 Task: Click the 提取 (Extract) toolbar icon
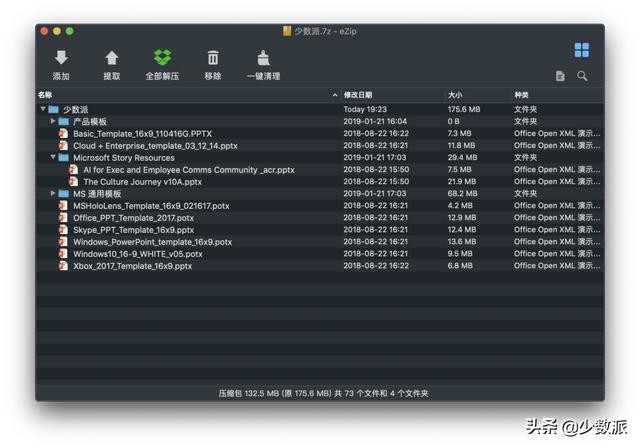click(112, 58)
